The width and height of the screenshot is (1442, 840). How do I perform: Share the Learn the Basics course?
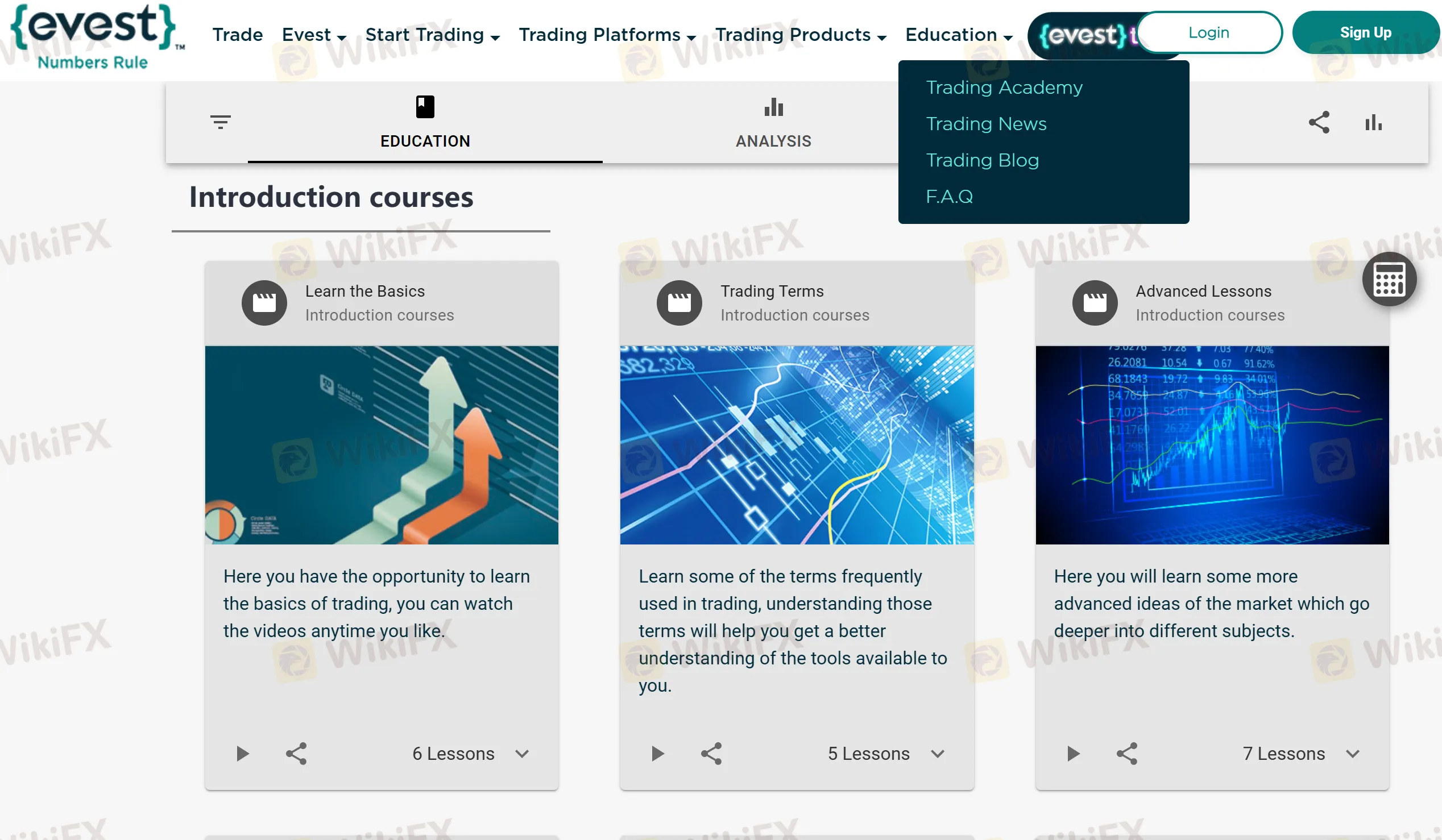(296, 754)
